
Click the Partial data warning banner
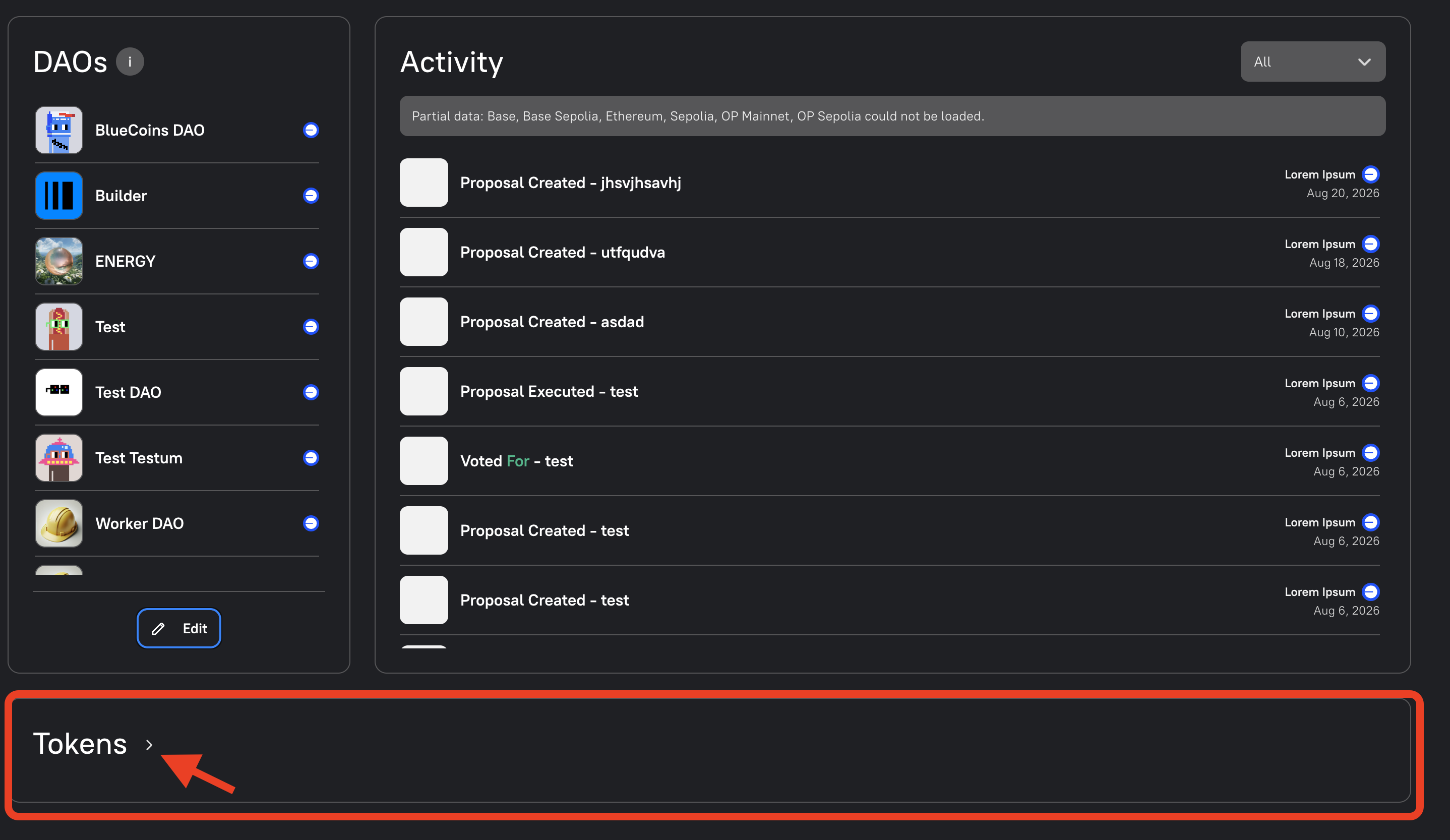click(x=892, y=116)
